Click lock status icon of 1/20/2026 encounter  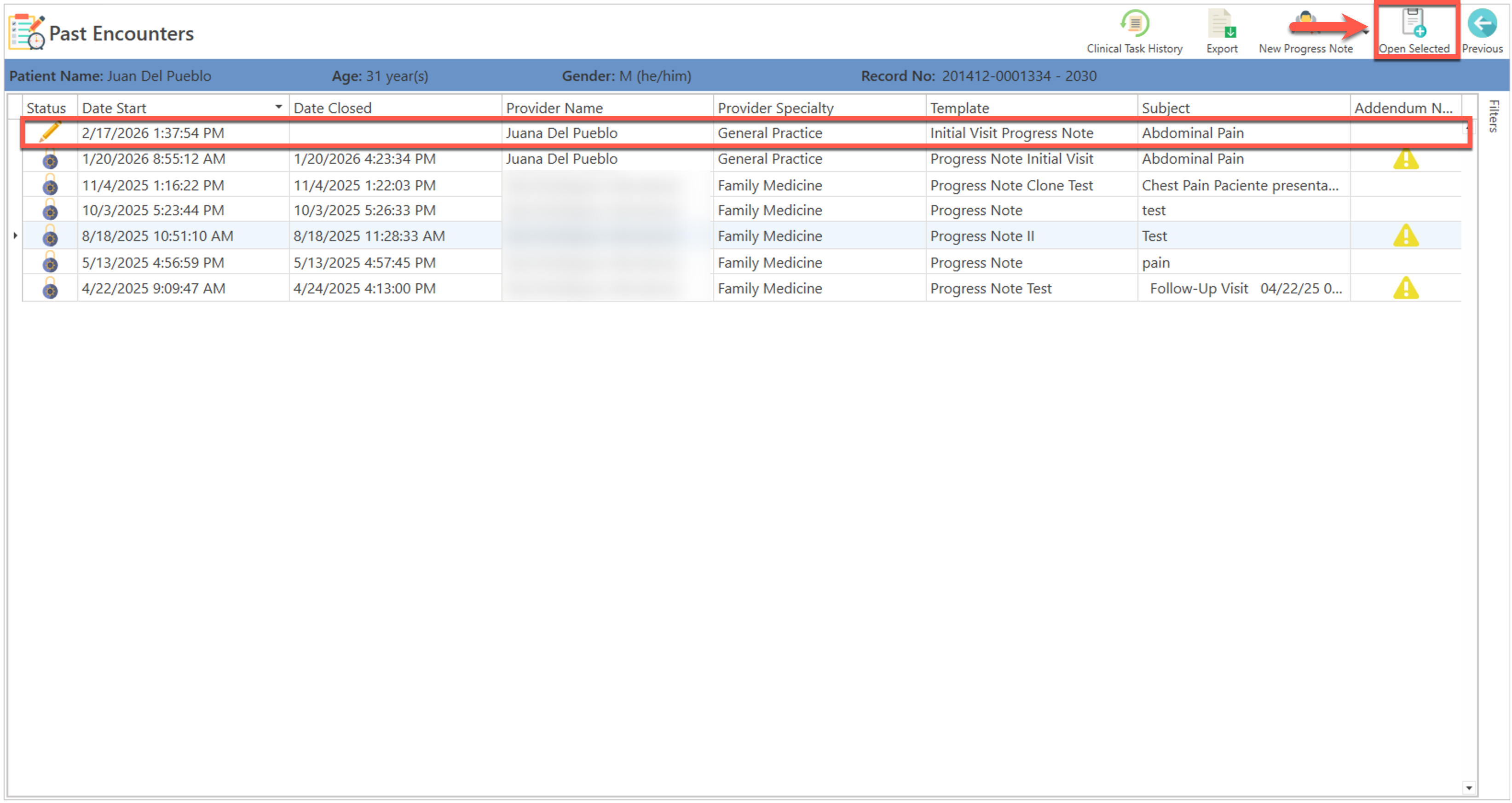click(50, 159)
